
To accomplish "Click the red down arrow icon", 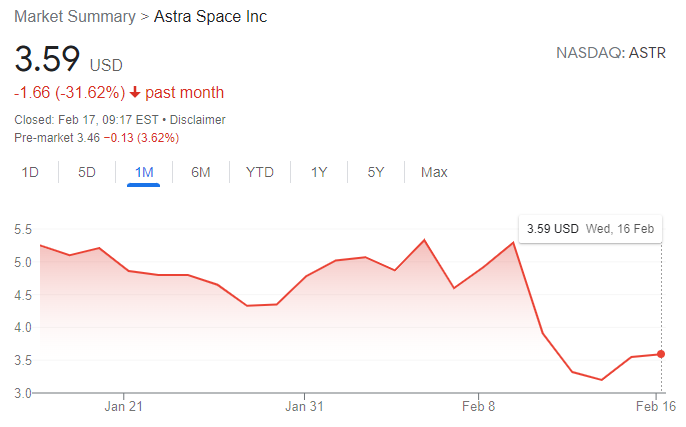I will (135, 93).
